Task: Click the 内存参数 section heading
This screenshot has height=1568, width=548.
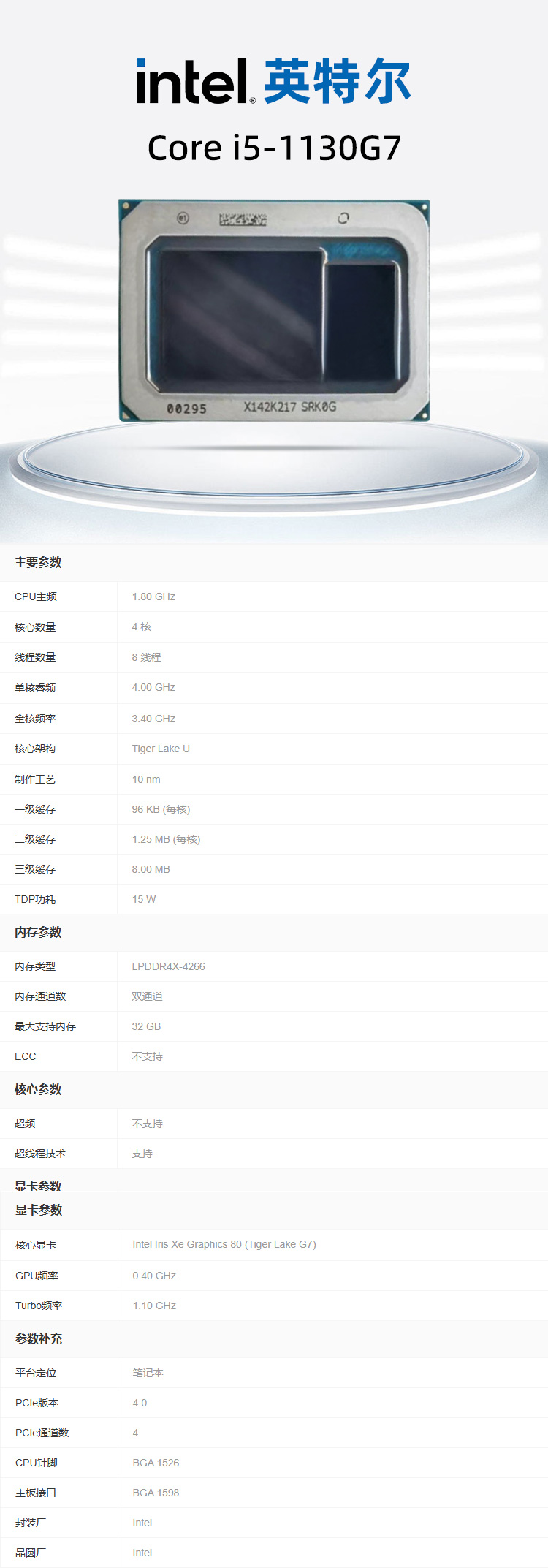Action: (x=38, y=932)
